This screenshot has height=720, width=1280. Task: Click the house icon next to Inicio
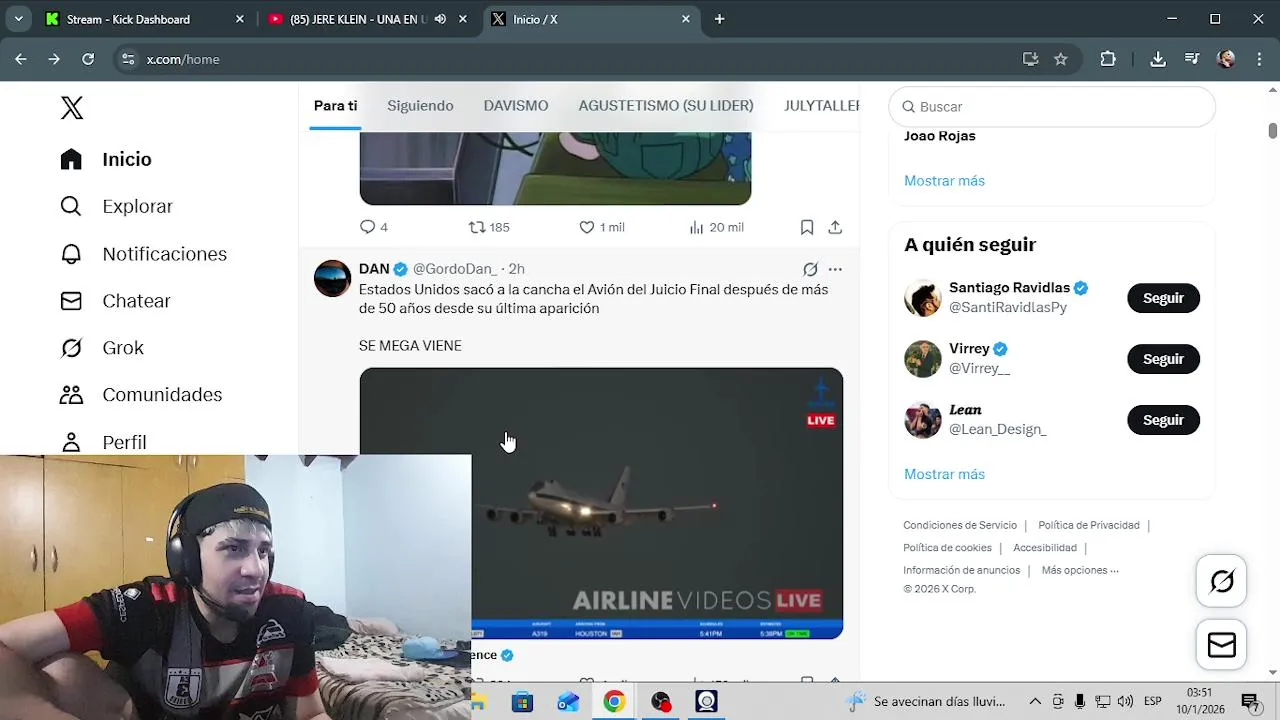click(x=71, y=159)
